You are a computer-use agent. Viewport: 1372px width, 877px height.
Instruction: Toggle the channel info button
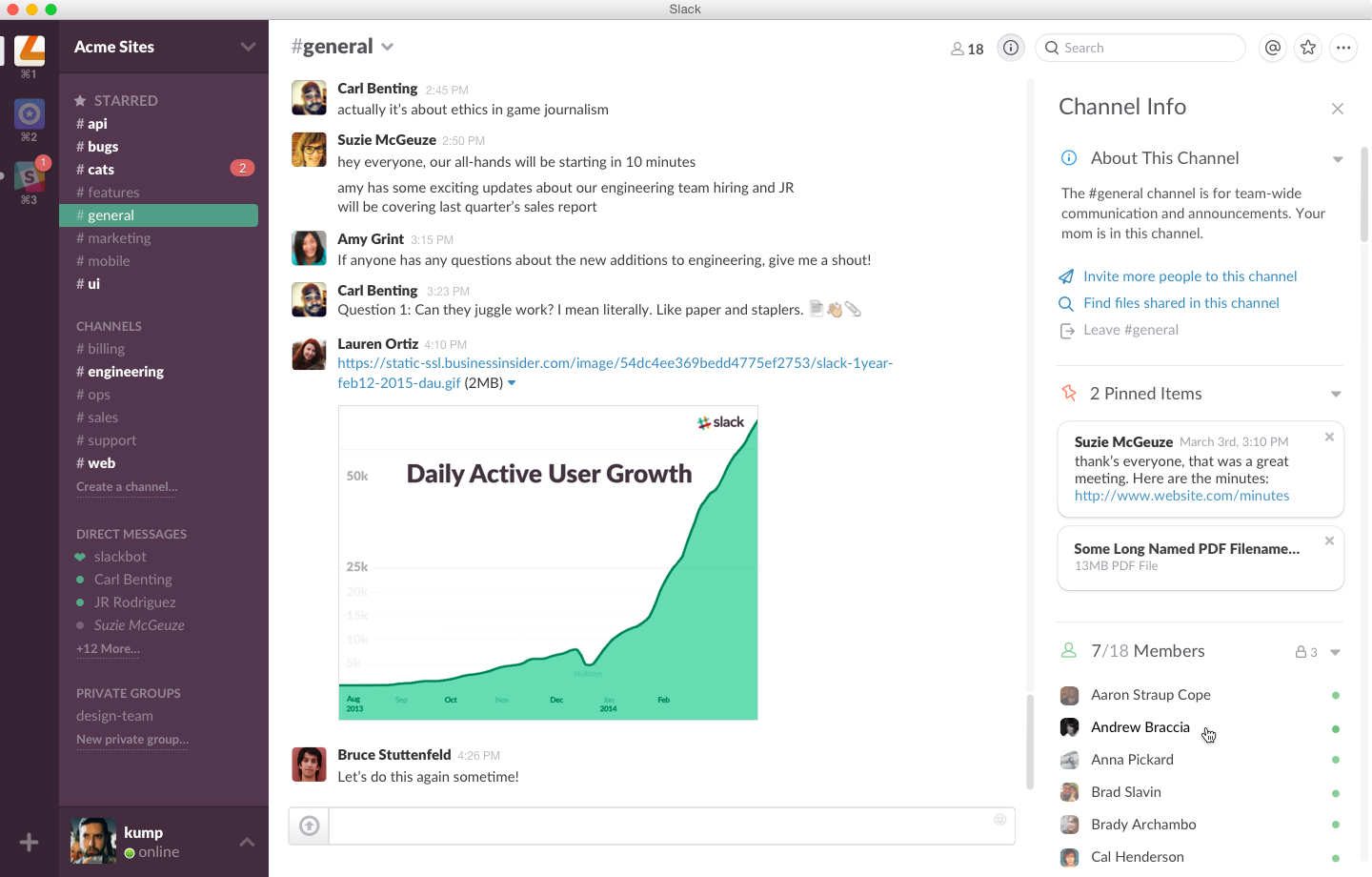pos(1011,48)
